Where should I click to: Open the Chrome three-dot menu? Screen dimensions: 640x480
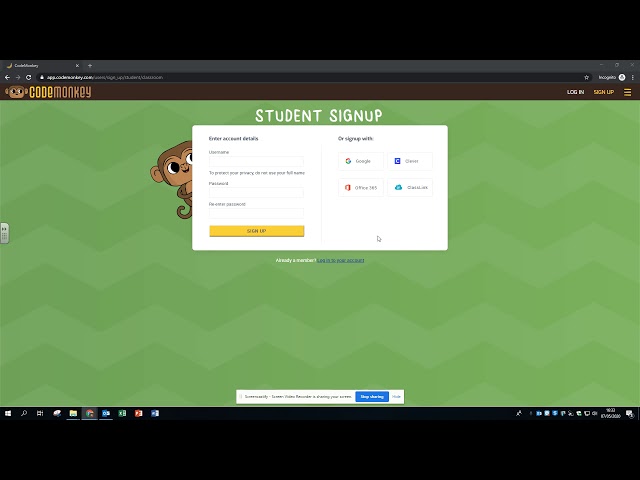coord(633,77)
